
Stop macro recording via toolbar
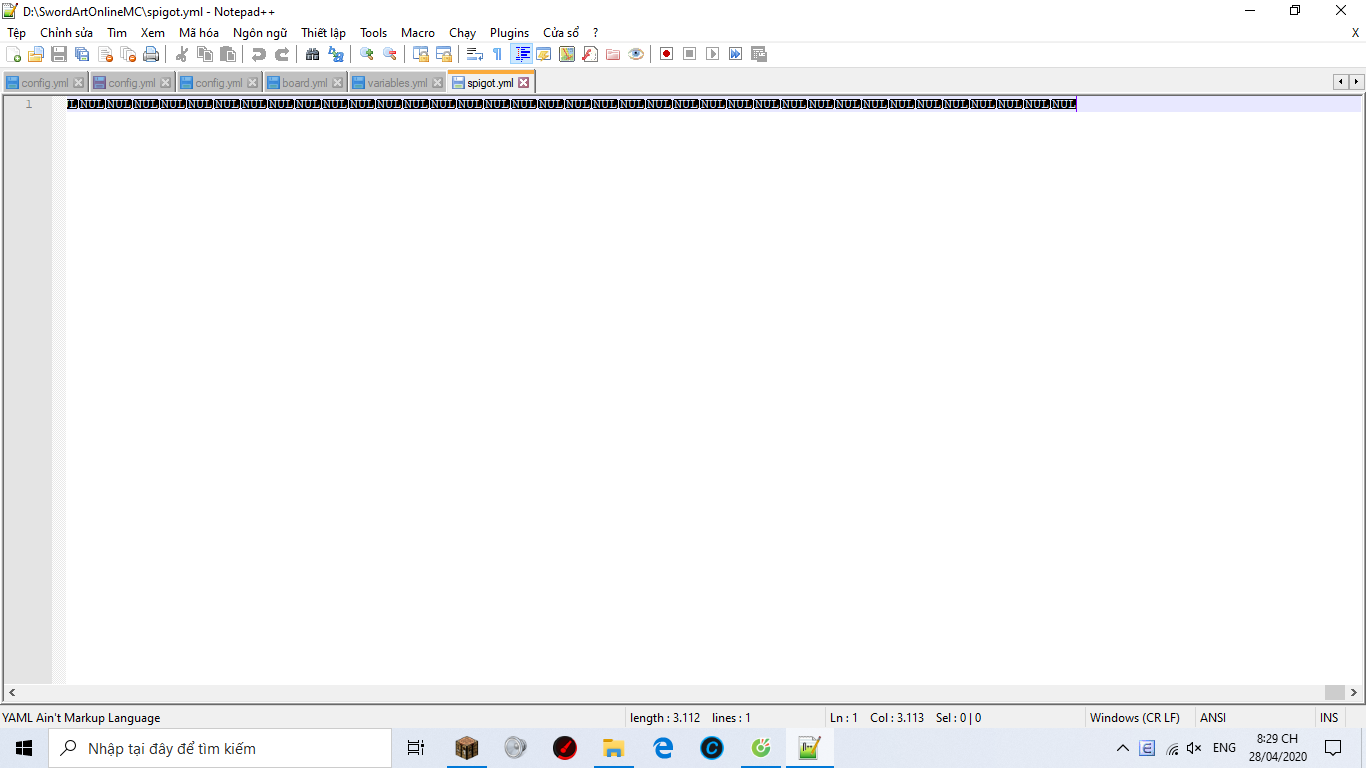click(690, 54)
